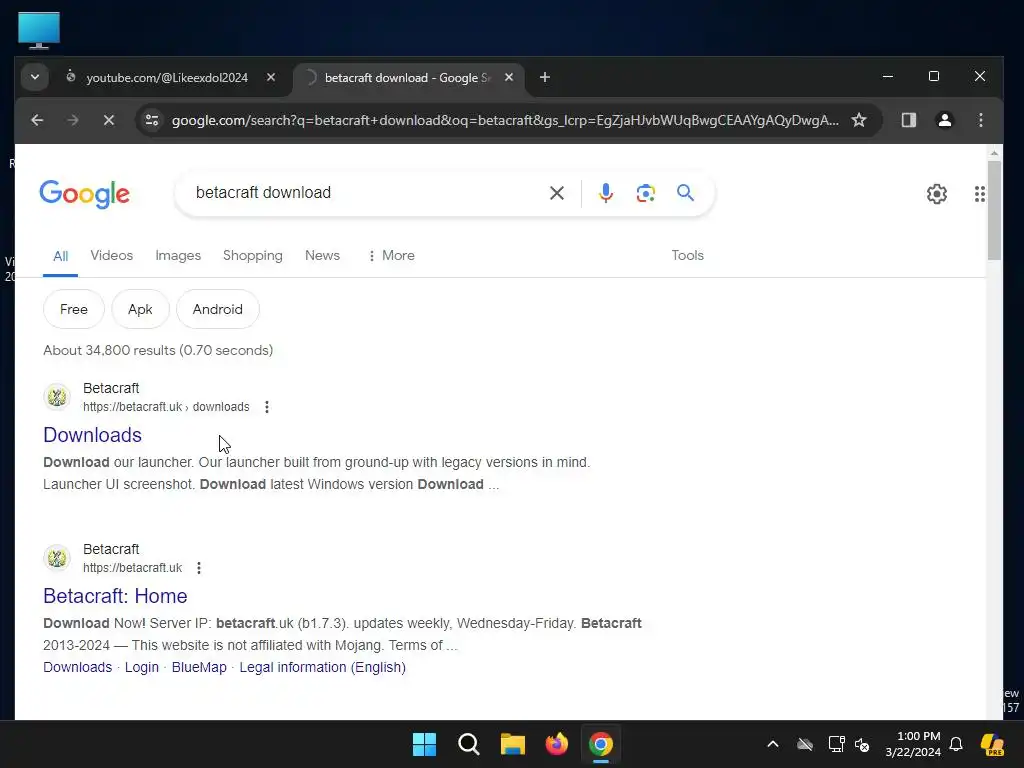
Task: Select the This PC desktop icon
Action: [x=39, y=30]
